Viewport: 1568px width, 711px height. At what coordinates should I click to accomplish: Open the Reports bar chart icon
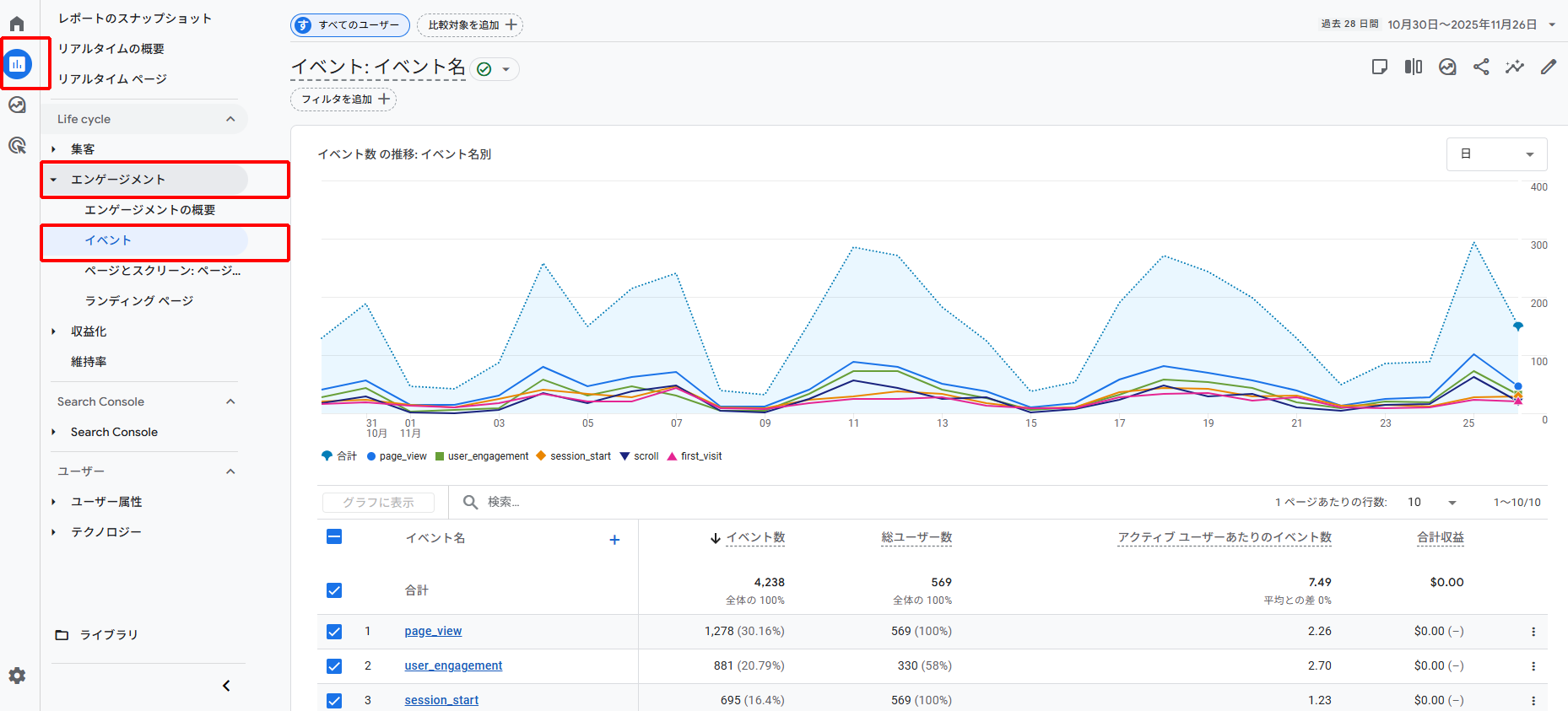18,64
